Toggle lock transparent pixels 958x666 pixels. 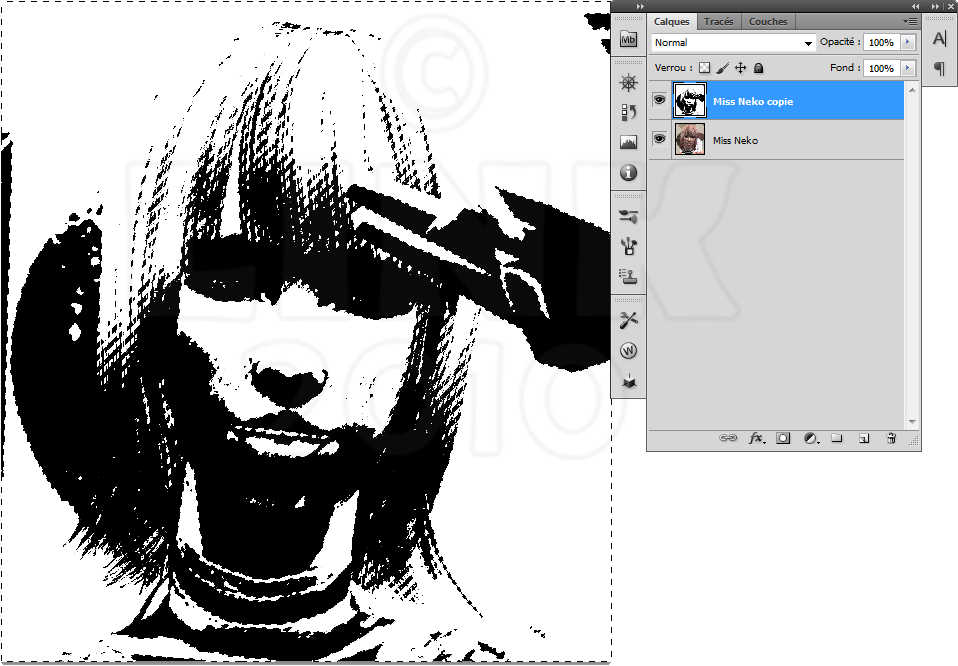pyautogui.click(x=704, y=68)
